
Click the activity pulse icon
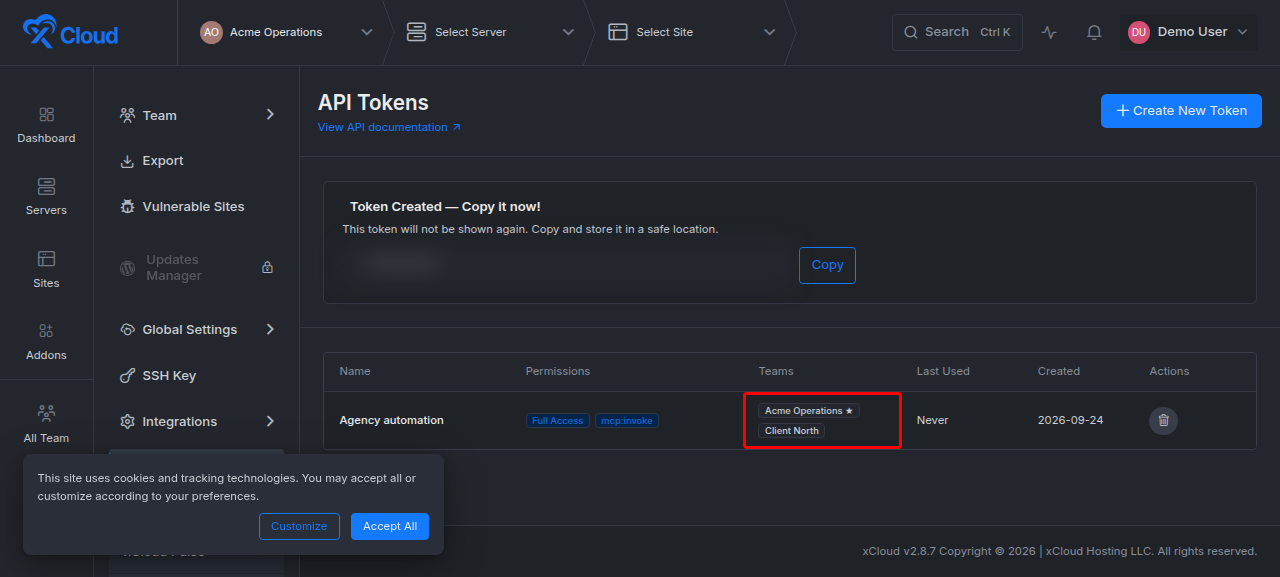(x=1049, y=32)
